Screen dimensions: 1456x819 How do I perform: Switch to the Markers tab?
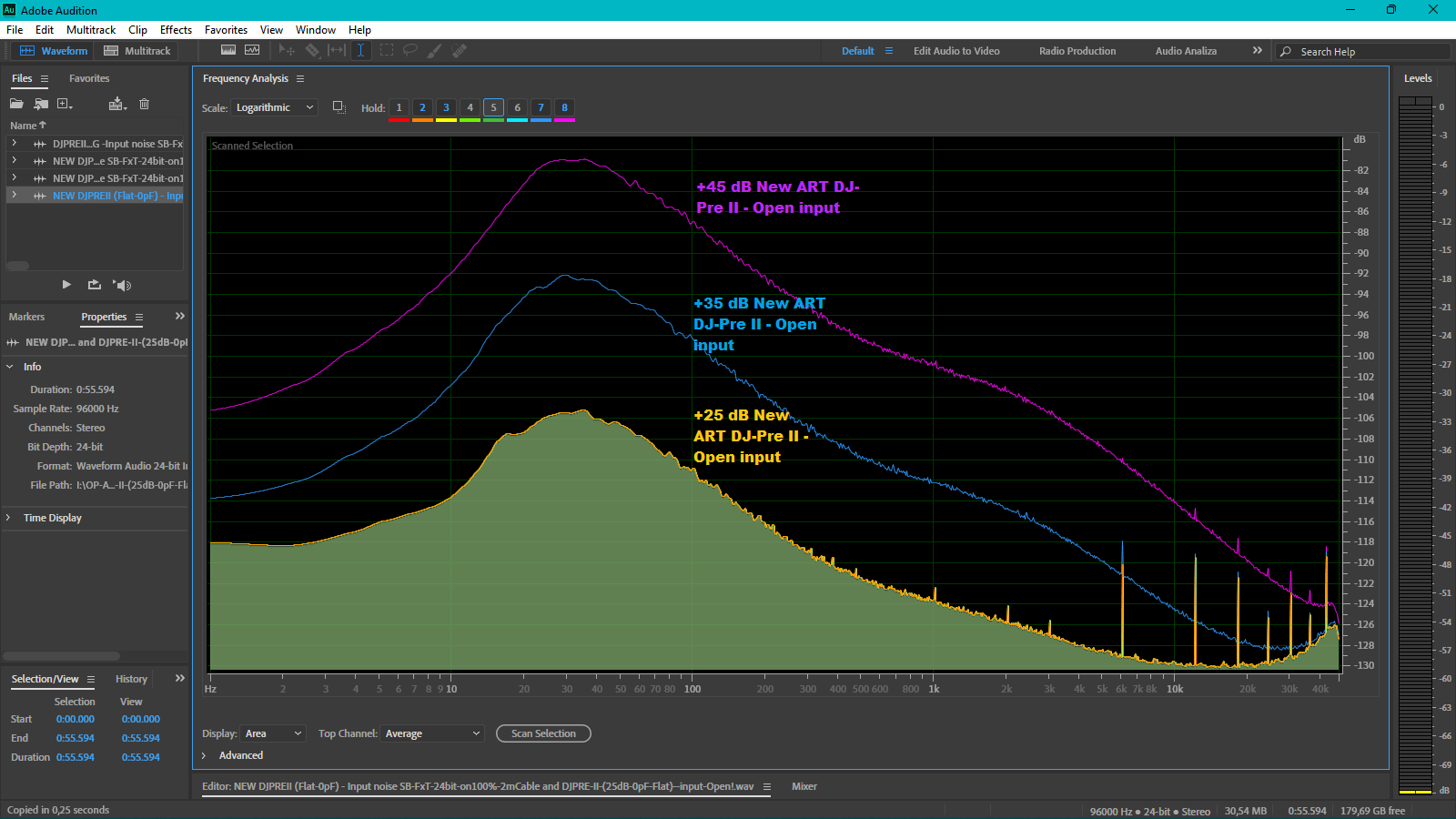tap(26, 317)
